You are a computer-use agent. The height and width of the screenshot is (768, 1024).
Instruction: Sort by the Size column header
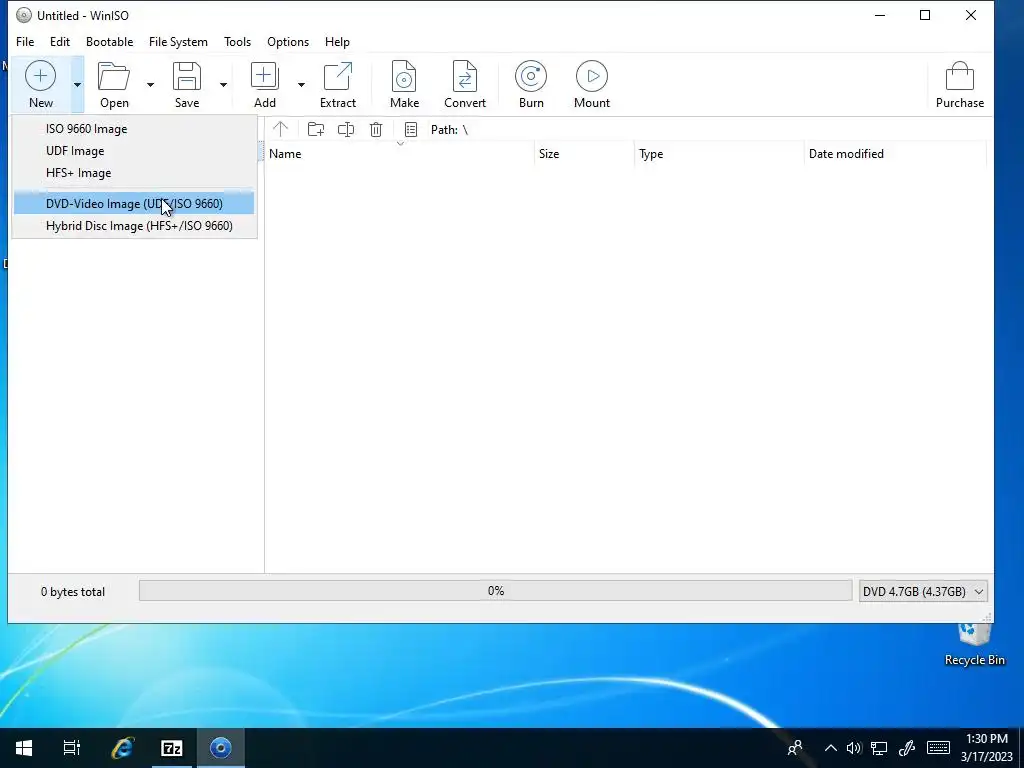584,154
